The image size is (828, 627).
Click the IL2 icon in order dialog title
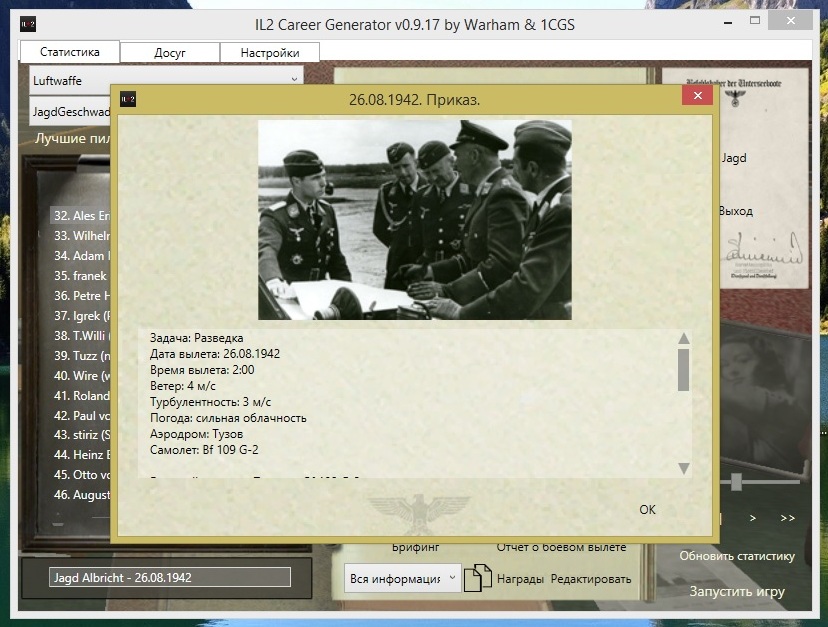click(128, 99)
